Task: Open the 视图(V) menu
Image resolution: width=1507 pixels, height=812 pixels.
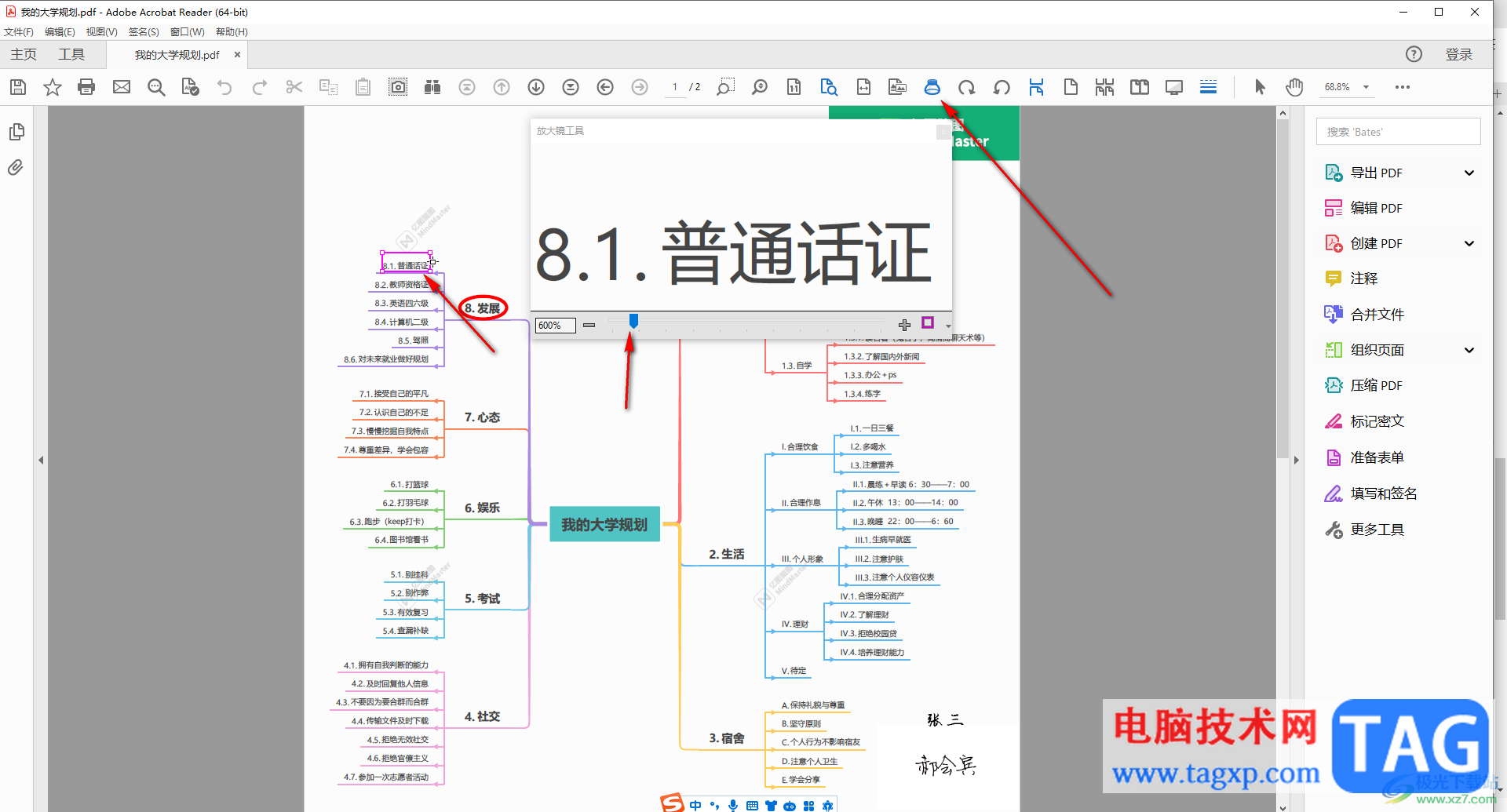Action: (x=102, y=32)
